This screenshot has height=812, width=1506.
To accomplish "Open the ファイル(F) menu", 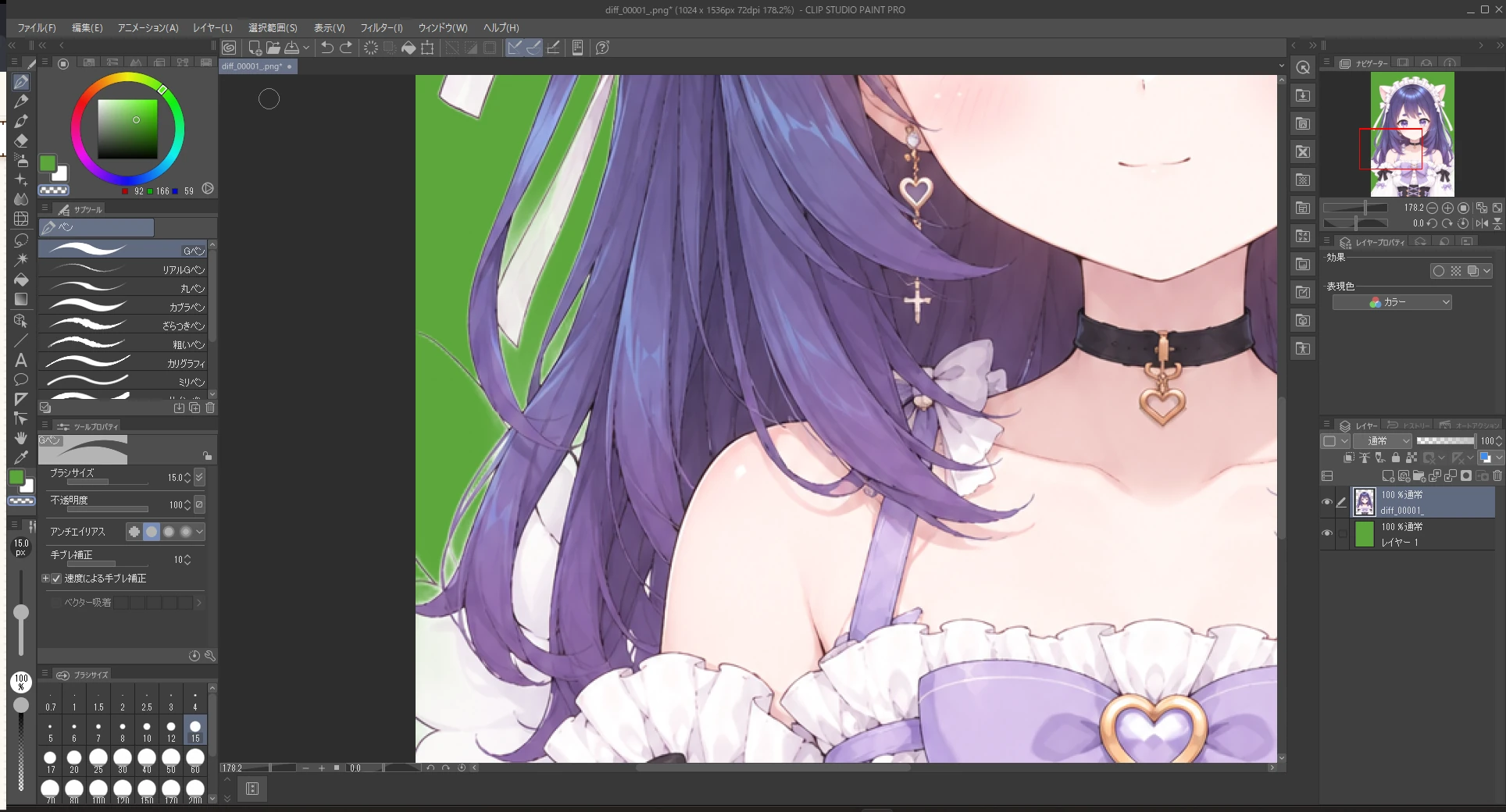I will (x=37, y=27).
